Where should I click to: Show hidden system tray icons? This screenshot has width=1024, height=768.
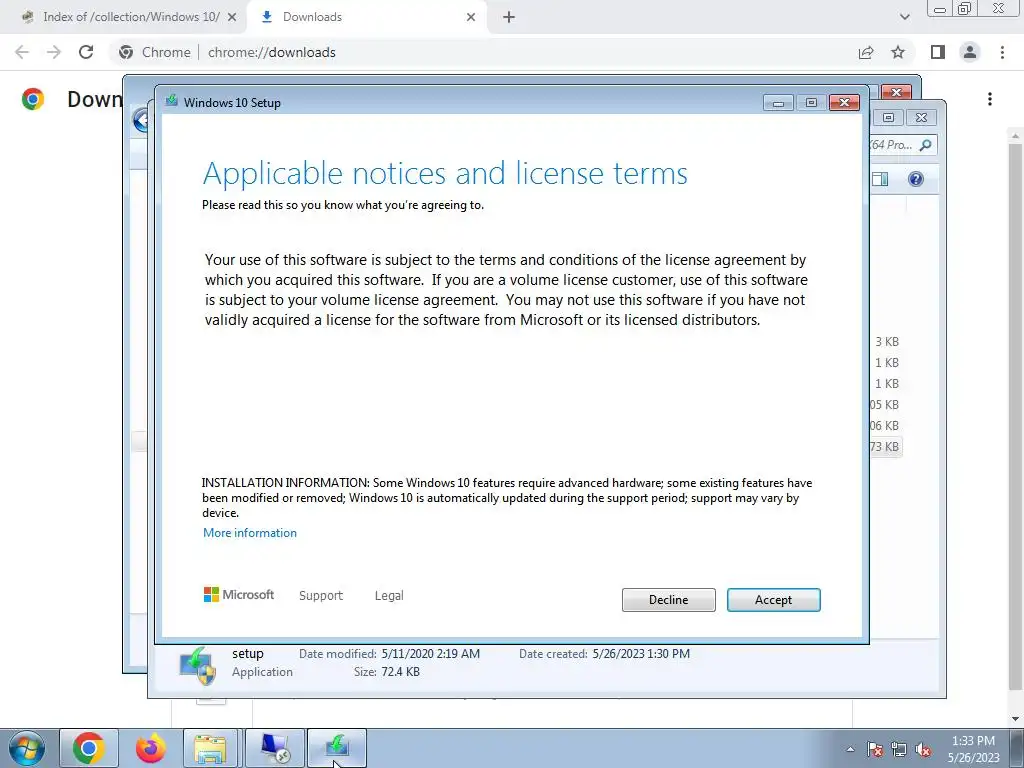tap(850, 749)
